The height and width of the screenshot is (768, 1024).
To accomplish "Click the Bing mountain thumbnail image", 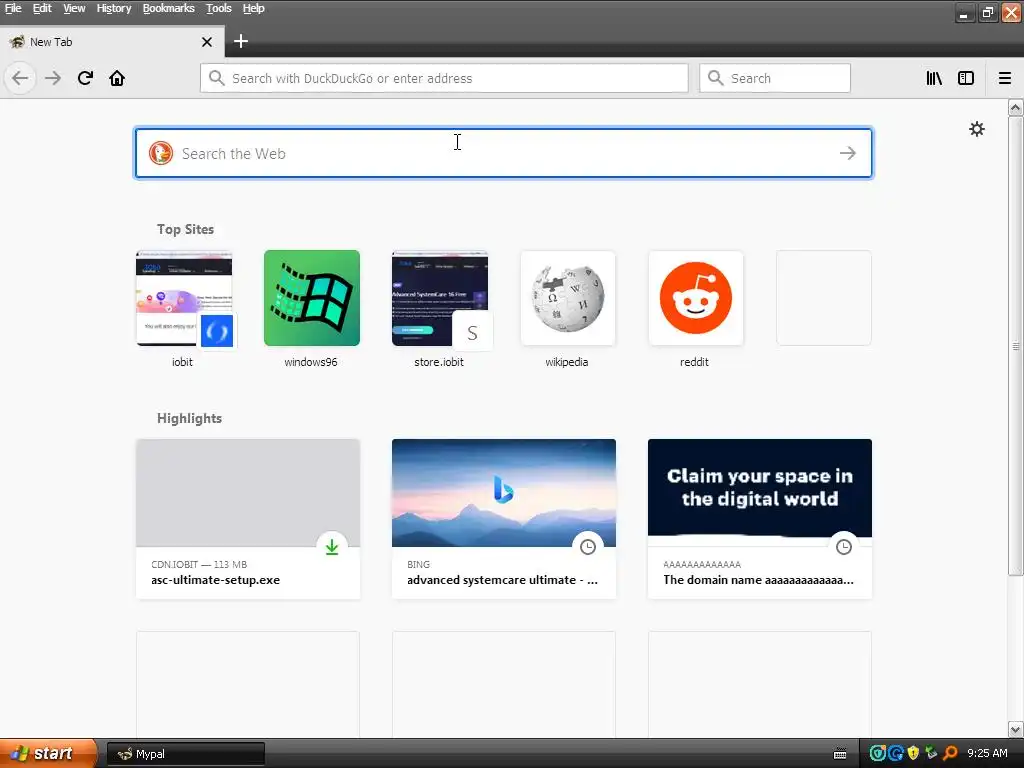I will click(504, 492).
